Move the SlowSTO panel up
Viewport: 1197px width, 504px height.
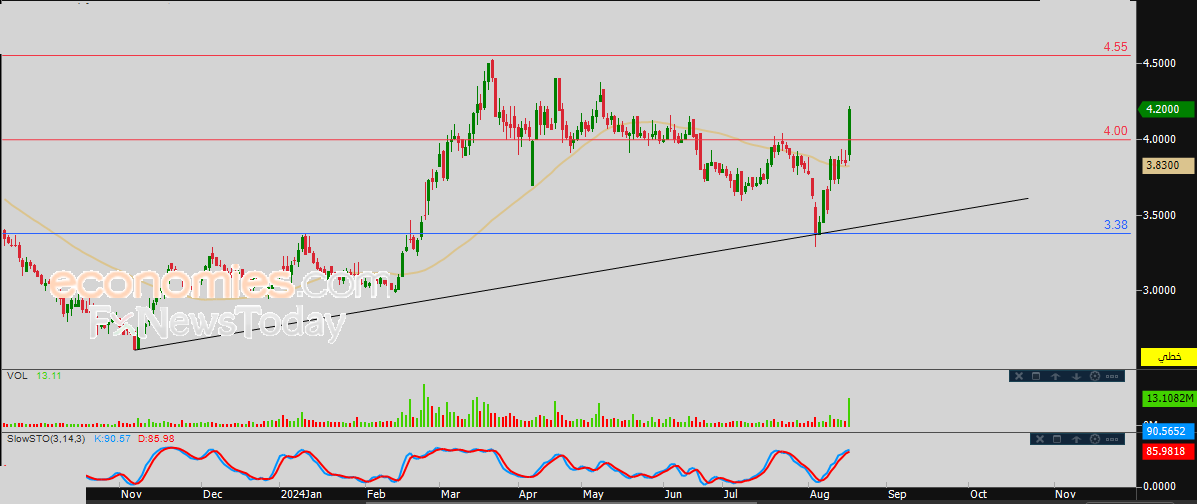(x=1076, y=439)
